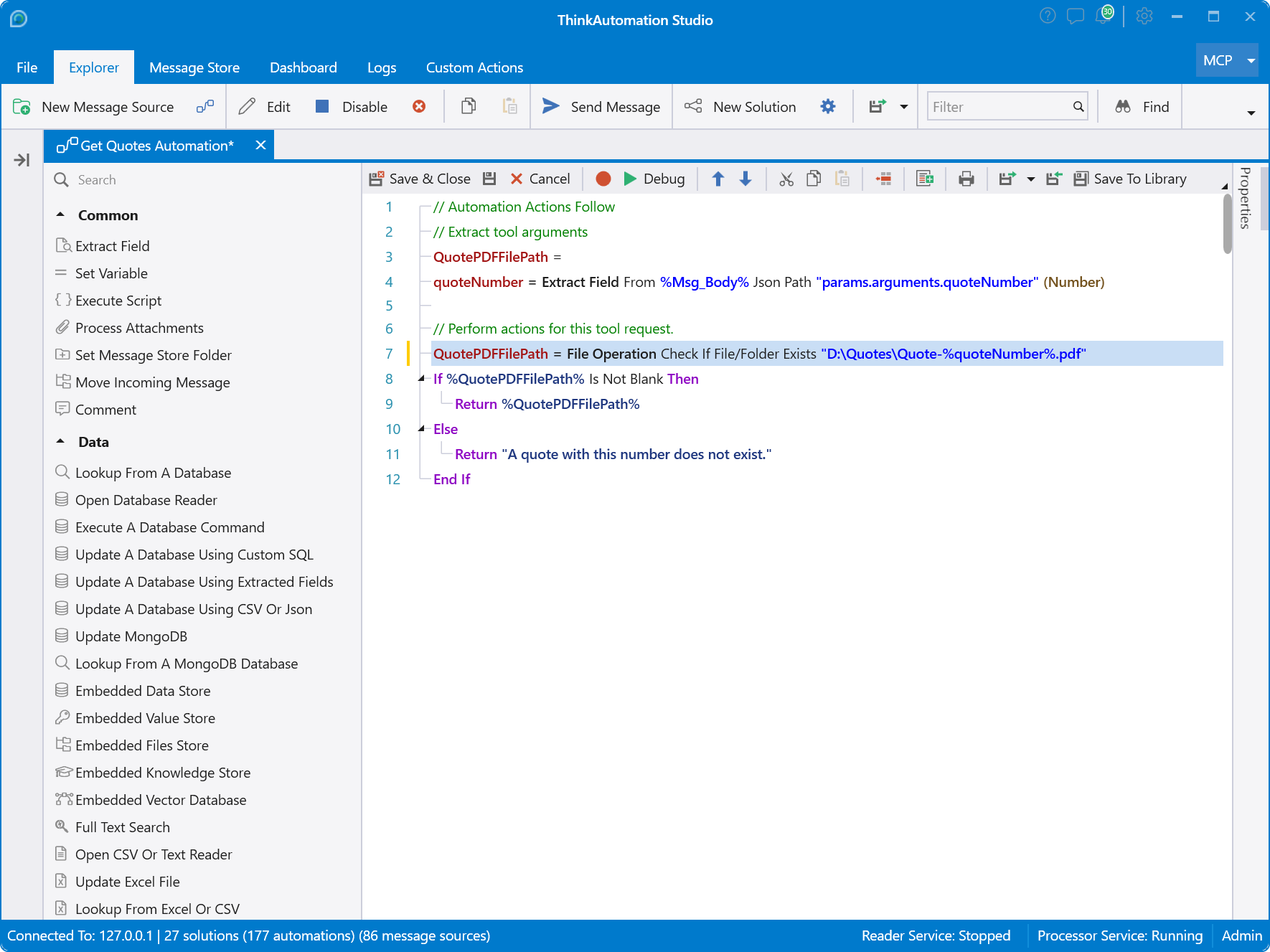Open the main toolbar overflow arrow
Image resolution: width=1270 pixels, height=952 pixels.
(x=1251, y=113)
